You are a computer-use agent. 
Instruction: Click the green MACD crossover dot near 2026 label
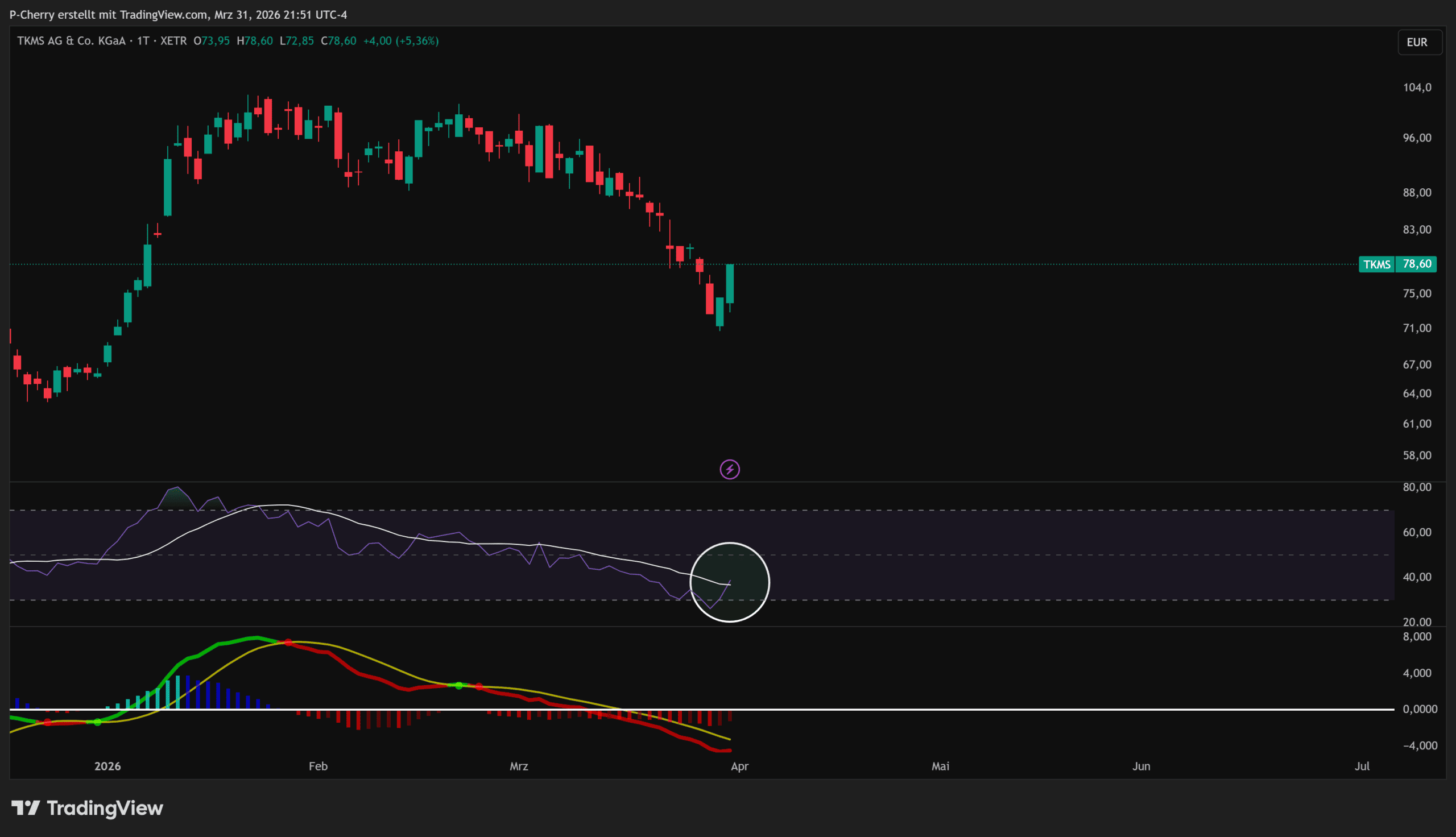[x=97, y=722]
